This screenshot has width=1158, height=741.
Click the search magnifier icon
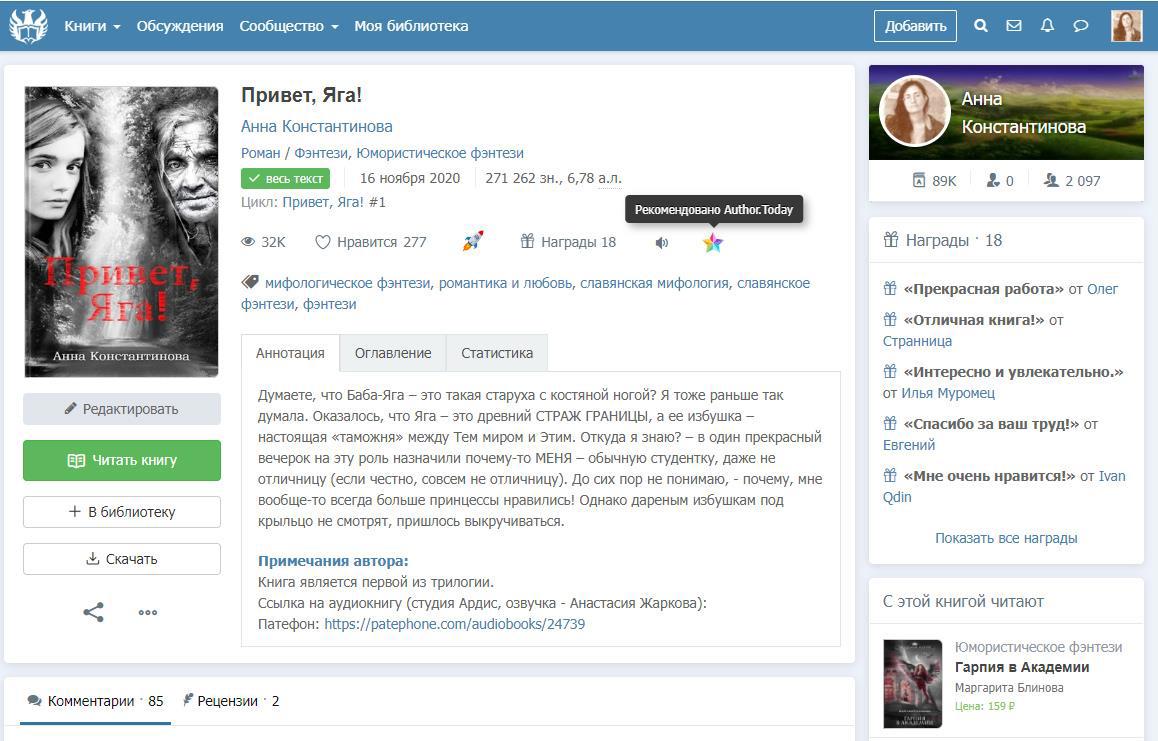(981, 26)
